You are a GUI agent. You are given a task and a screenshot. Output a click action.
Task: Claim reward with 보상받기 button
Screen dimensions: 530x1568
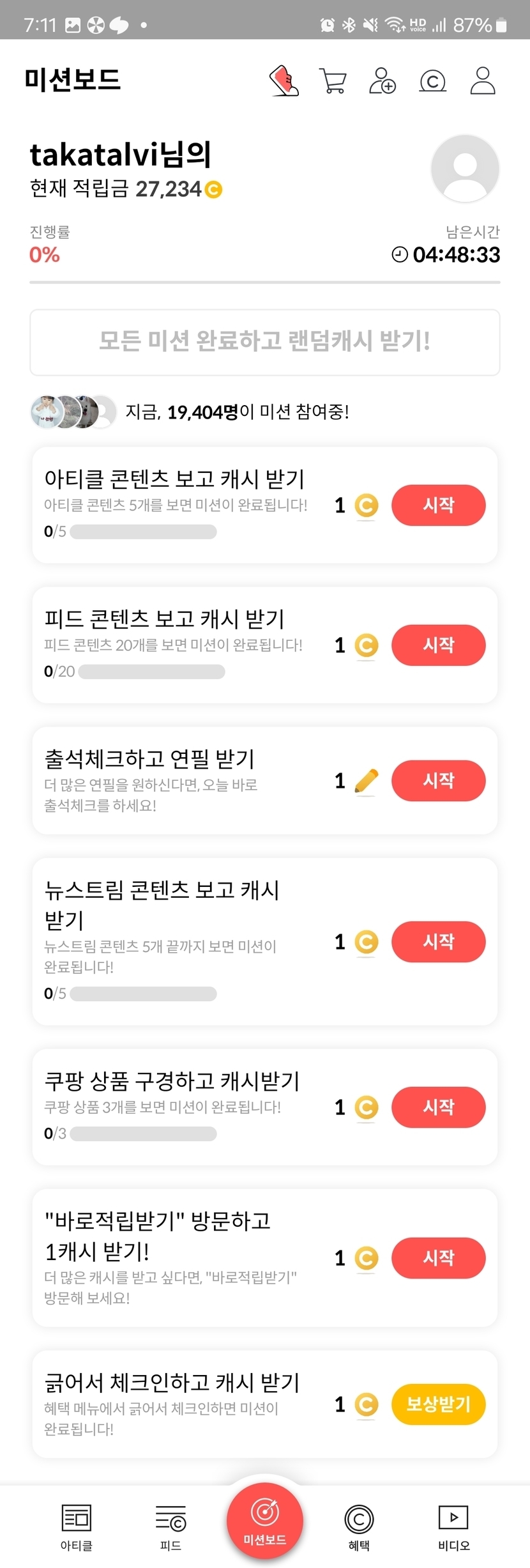pyautogui.click(x=438, y=1404)
